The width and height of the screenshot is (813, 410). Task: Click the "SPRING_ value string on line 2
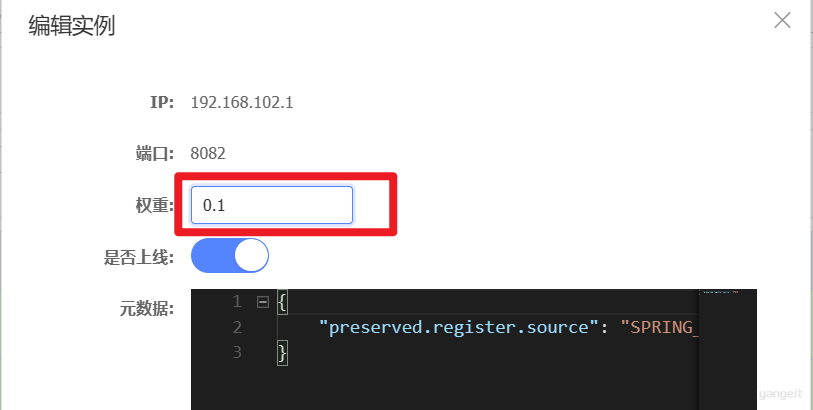pos(660,327)
